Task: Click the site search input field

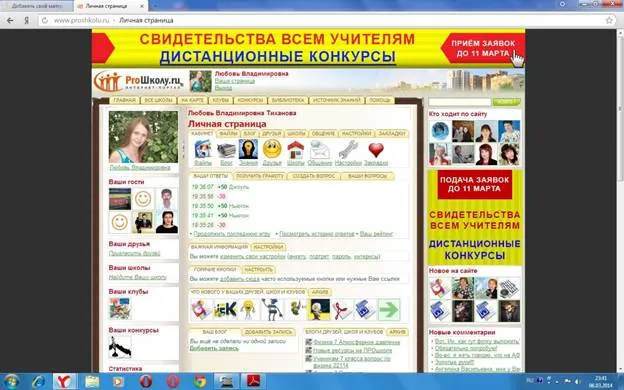Action: point(460,102)
